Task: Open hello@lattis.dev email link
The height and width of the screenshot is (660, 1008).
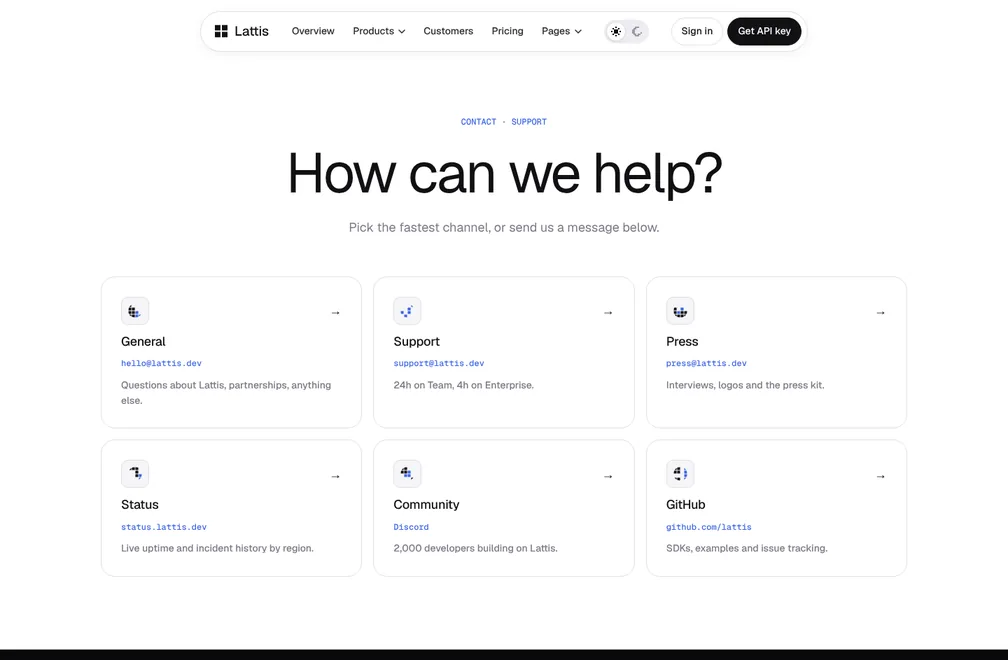Action: [x=161, y=363]
